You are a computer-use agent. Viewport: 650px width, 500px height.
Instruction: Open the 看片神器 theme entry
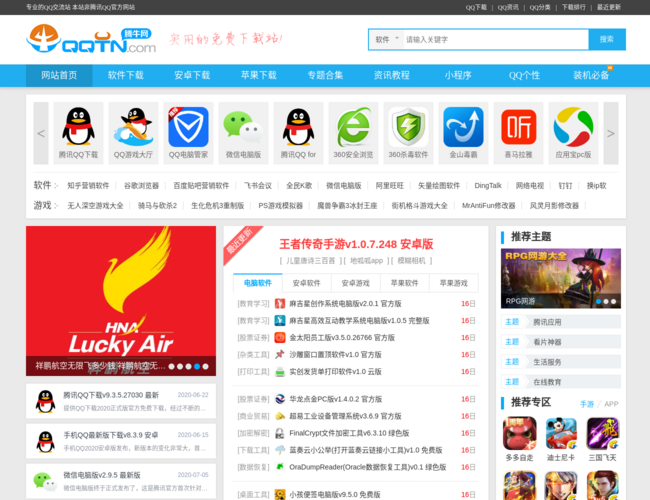tap(561, 342)
